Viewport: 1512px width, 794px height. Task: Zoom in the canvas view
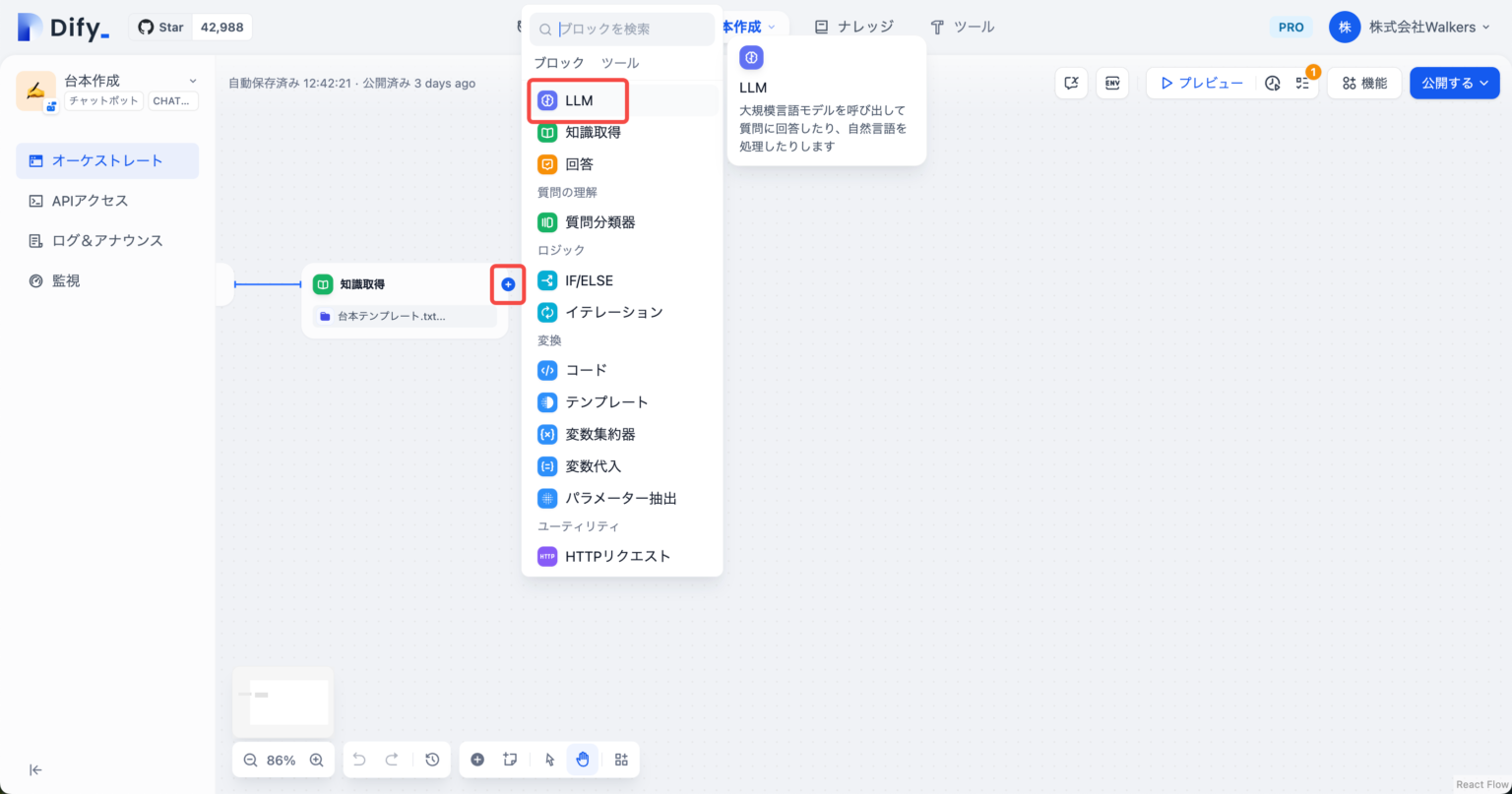tap(316, 760)
